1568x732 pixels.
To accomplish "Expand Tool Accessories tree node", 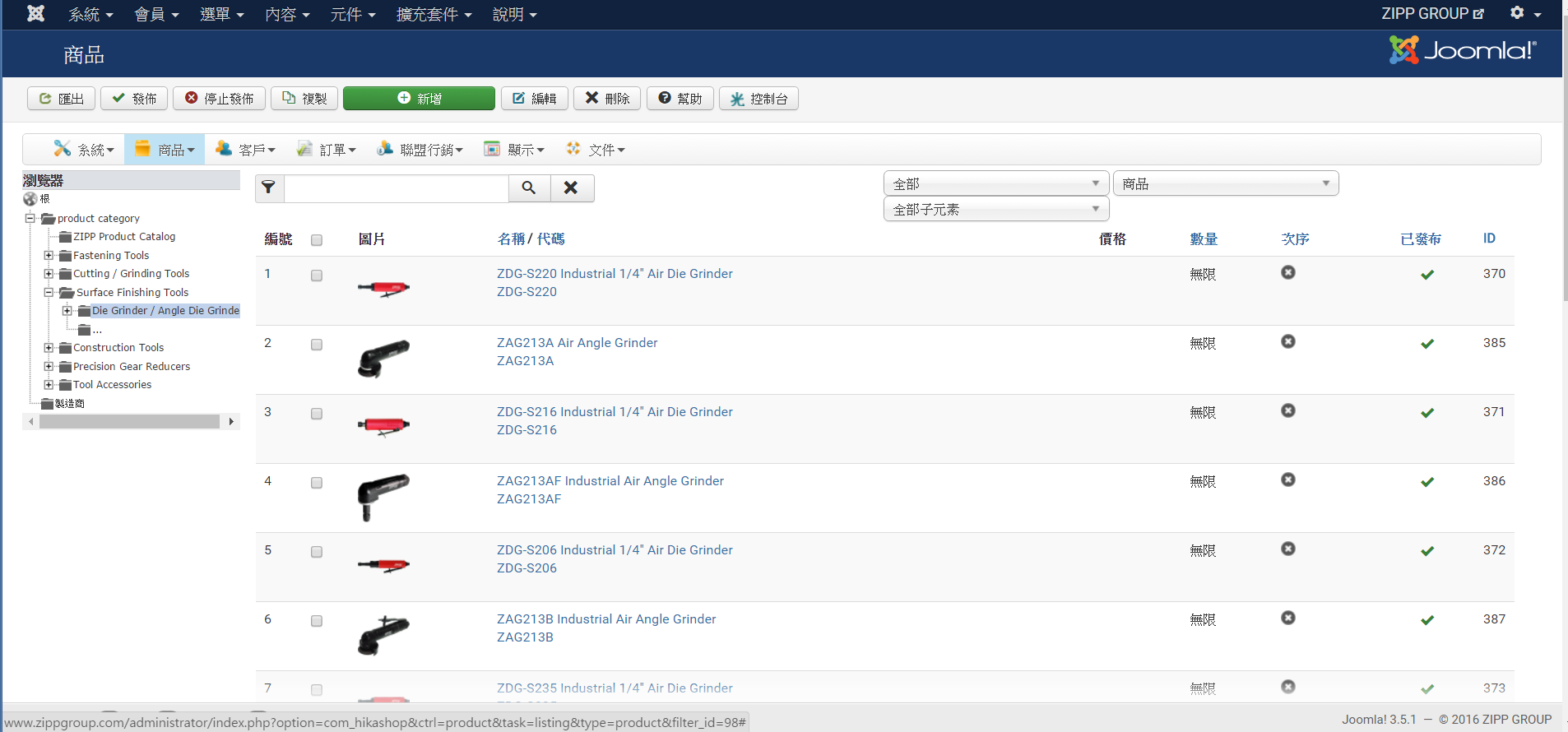I will (49, 384).
